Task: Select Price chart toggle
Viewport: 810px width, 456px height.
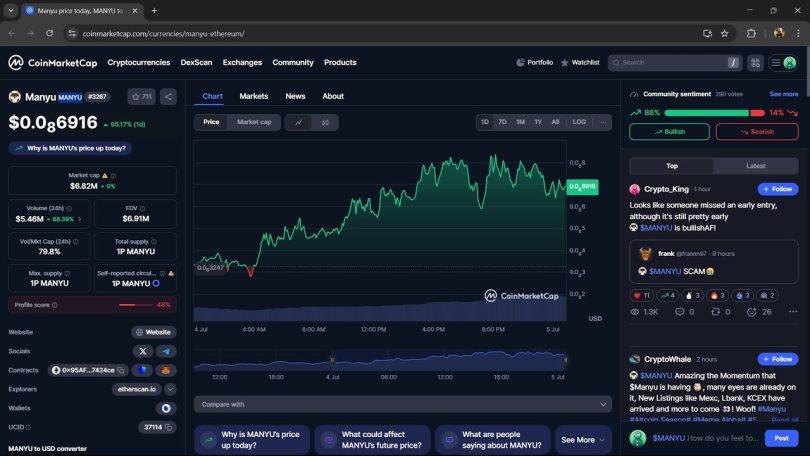Action: click(211, 122)
